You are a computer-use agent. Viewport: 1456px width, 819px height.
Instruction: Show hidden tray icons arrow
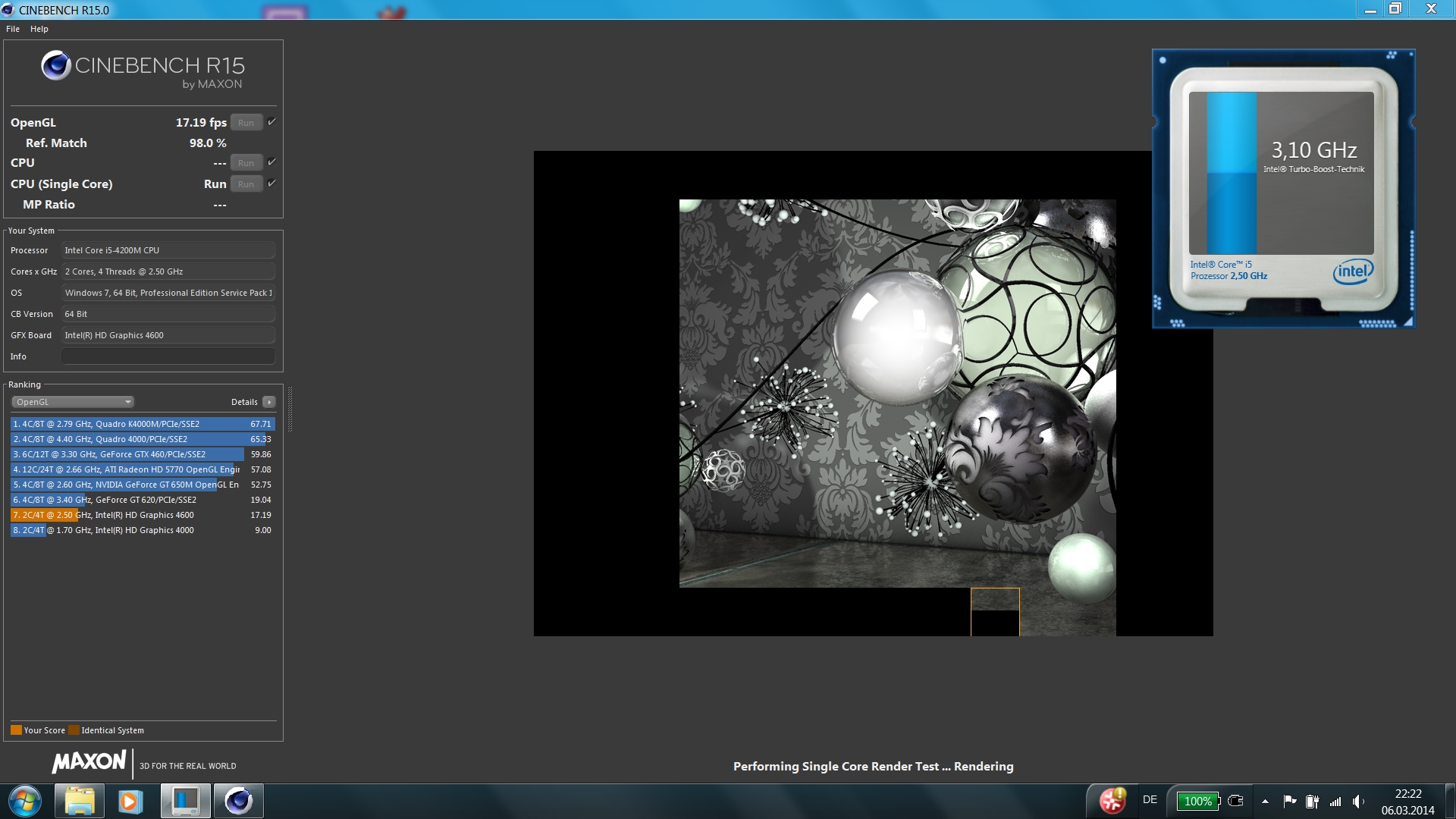pyautogui.click(x=1265, y=801)
